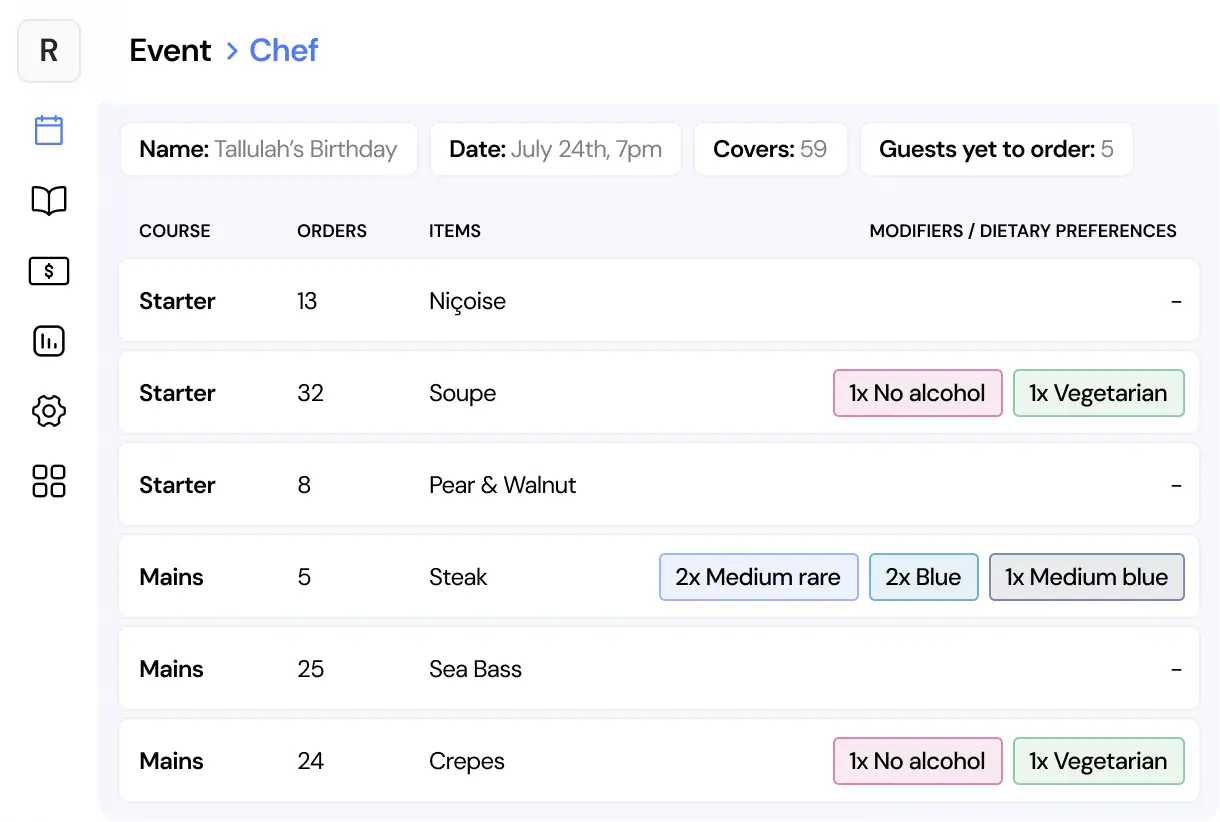Open the menu book icon
Screen dimensions: 1220x822
pyautogui.click(x=49, y=201)
